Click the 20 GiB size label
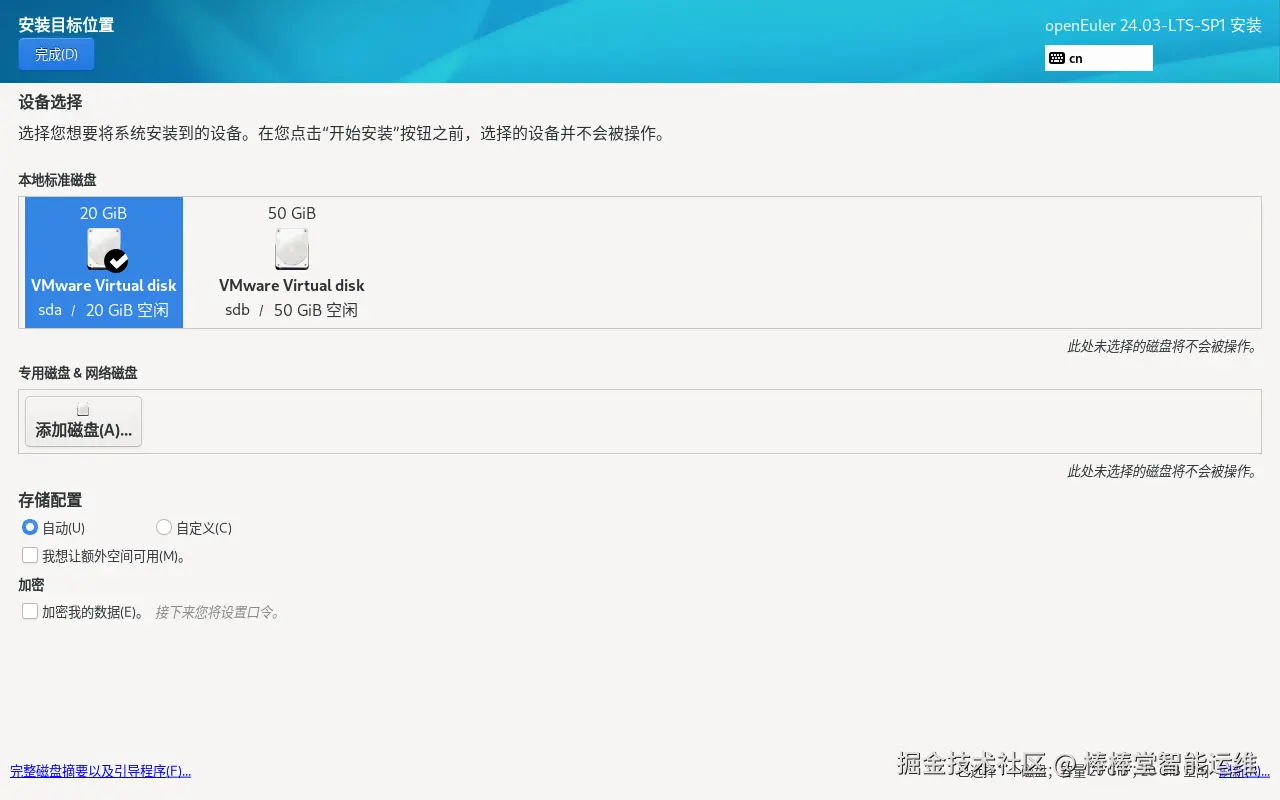 104,213
